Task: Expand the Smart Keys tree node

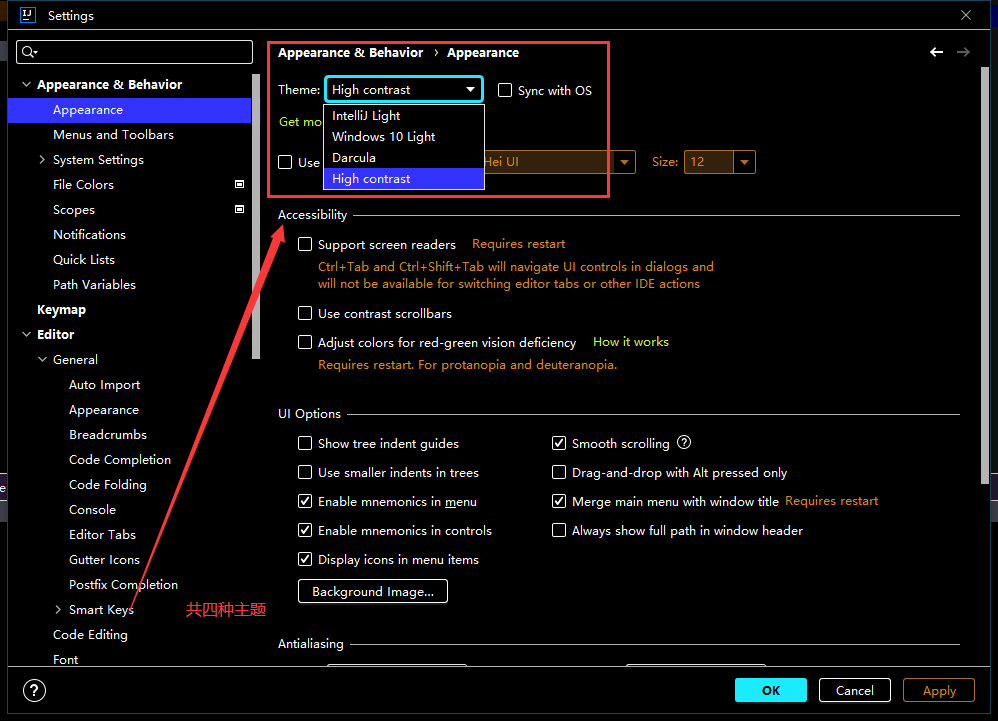Action: [58, 610]
